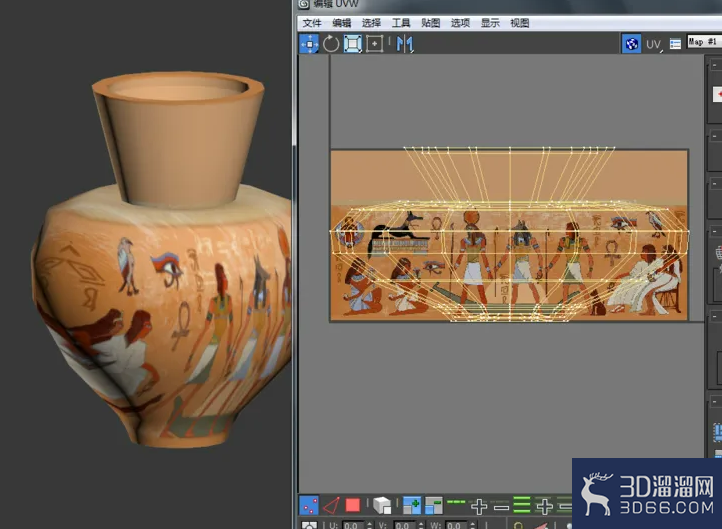Select the Scale subobjects tool

(x=353, y=44)
